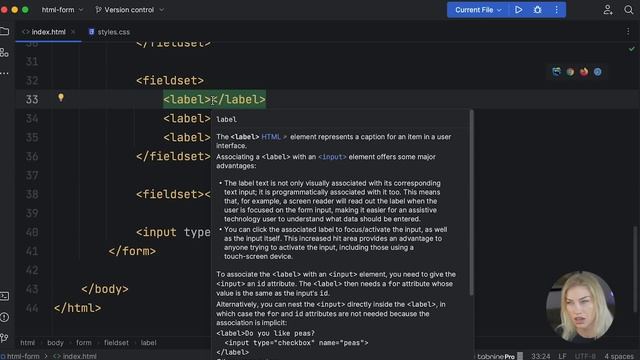Select body in the breadcrumb bar

point(56,343)
